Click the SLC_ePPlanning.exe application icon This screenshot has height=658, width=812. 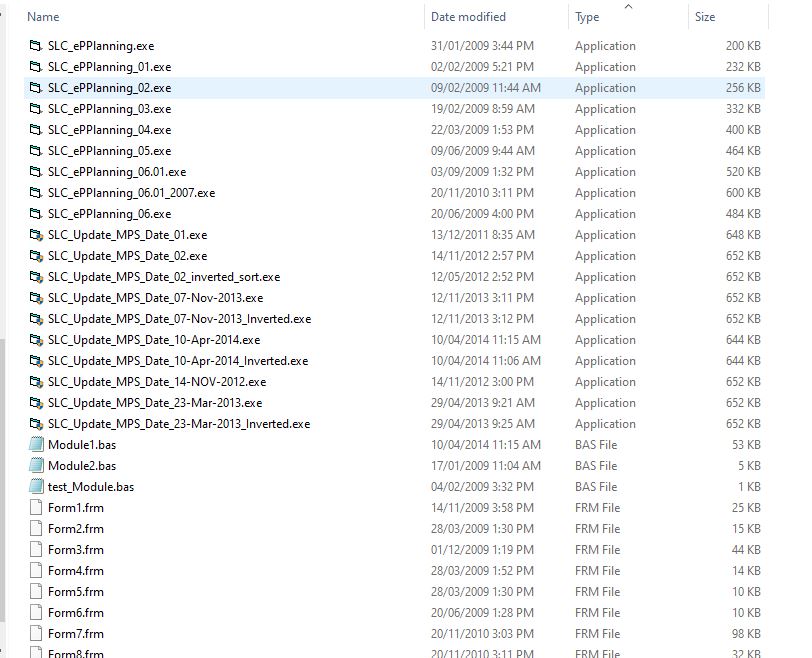(x=37, y=46)
